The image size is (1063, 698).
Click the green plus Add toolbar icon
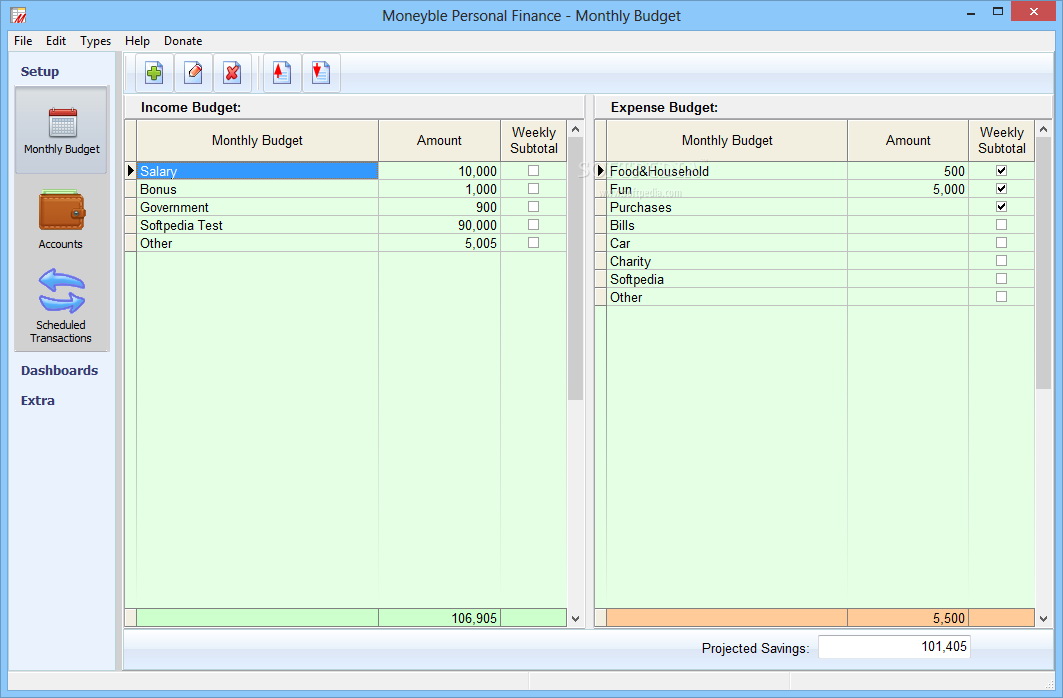154,73
